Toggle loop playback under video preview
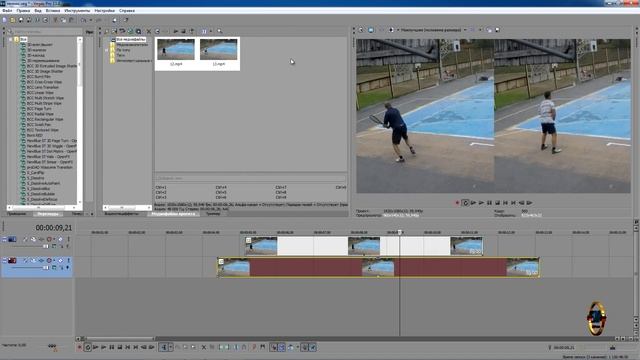The width and height of the screenshot is (640, 360). tap(465, 203)
